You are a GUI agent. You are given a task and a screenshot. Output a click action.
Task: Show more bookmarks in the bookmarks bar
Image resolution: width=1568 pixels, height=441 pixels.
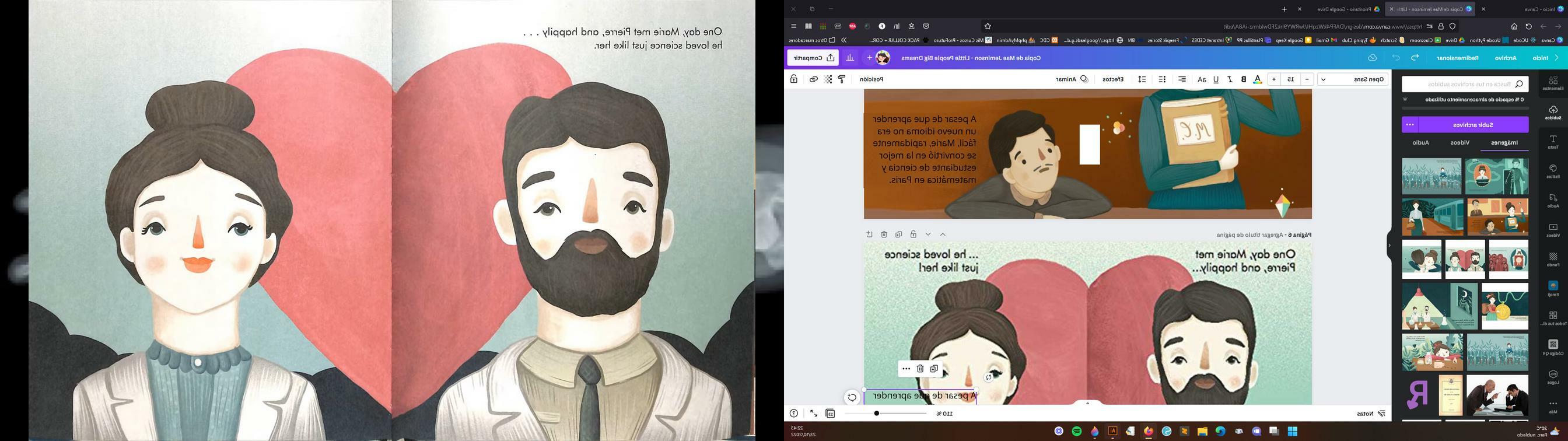(x=843, y=40)
